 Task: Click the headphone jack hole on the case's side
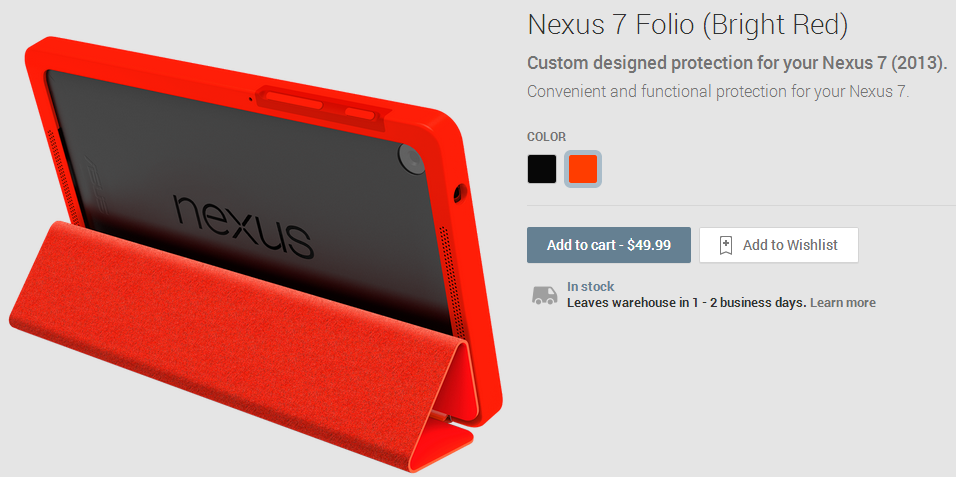pos(458,193)
